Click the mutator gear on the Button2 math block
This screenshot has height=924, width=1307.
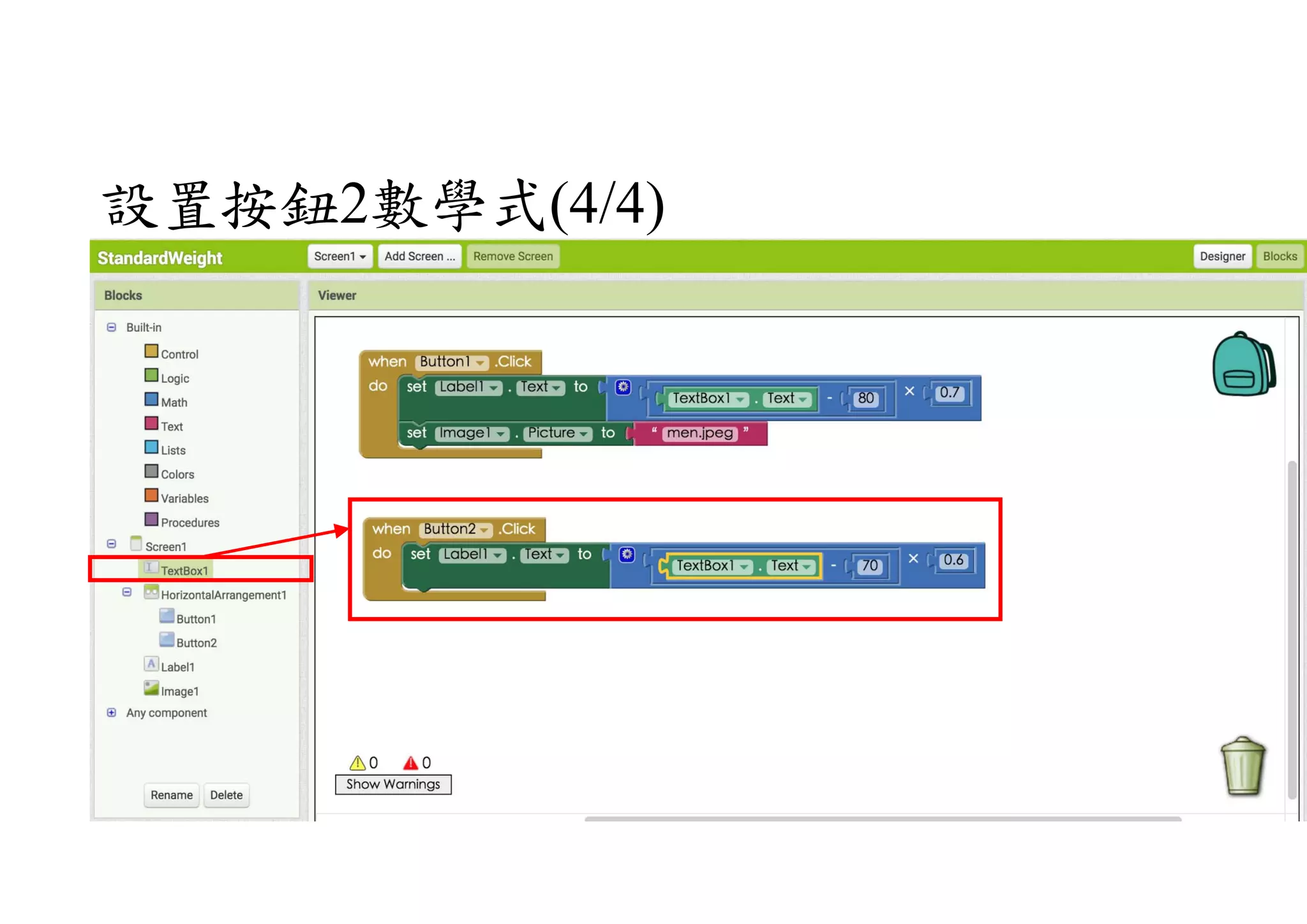627,555
